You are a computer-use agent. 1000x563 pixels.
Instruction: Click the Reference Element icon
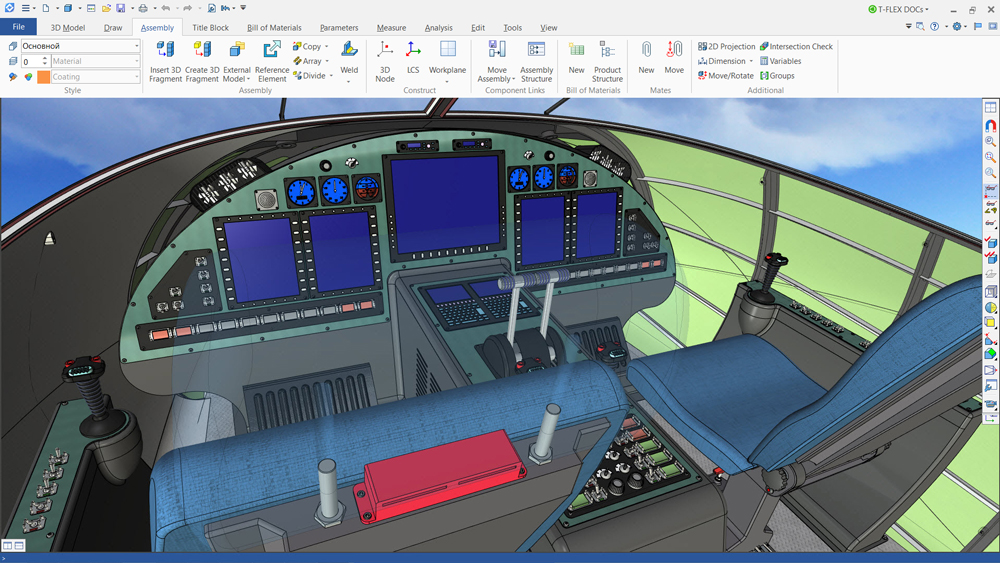(x=272, y=50)
